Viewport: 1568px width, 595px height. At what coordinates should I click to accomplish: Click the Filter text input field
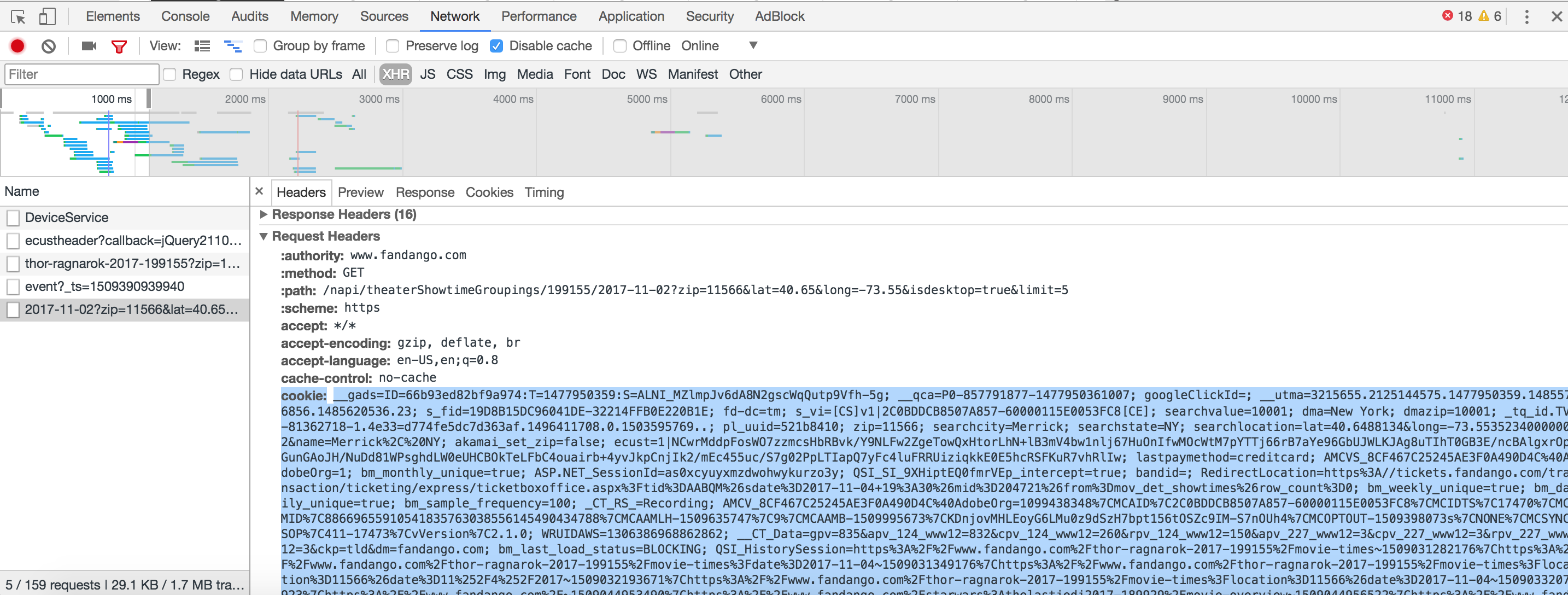tap(81, 74)
